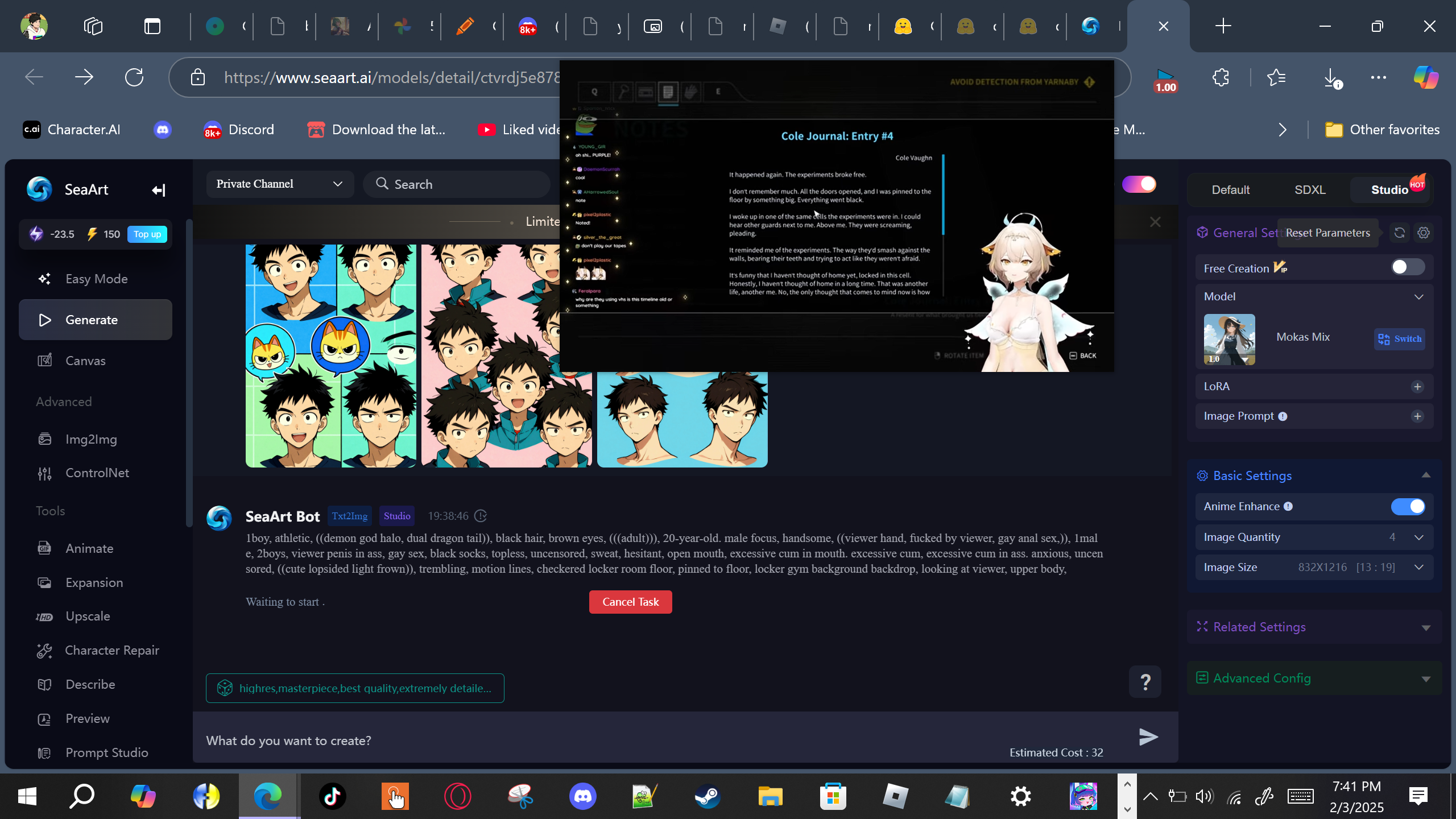Screen dimensions: 1456x819
Task: Open the General Settings gear icon
Action: pos(1424,233)
